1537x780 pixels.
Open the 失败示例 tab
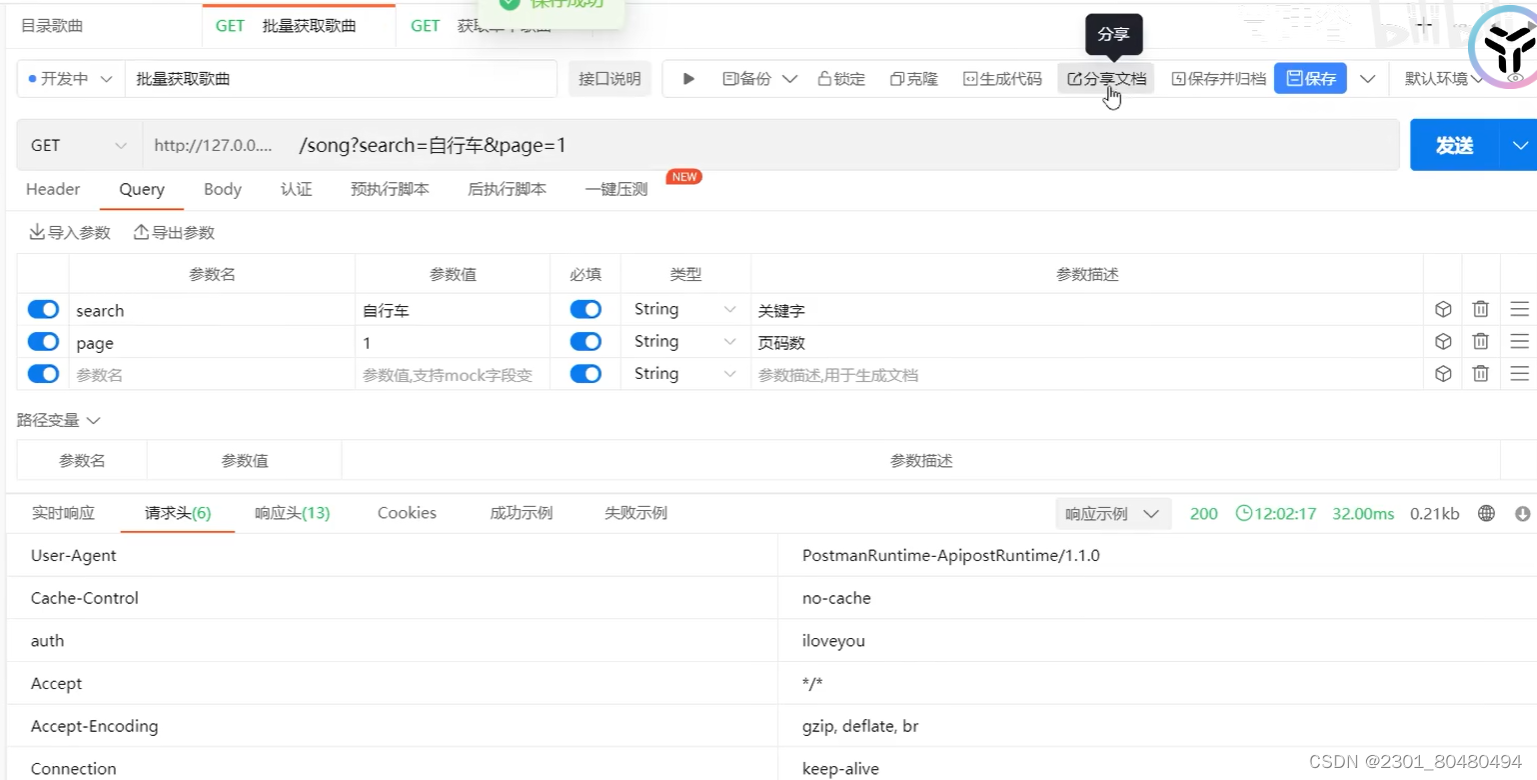click(636, 513)
